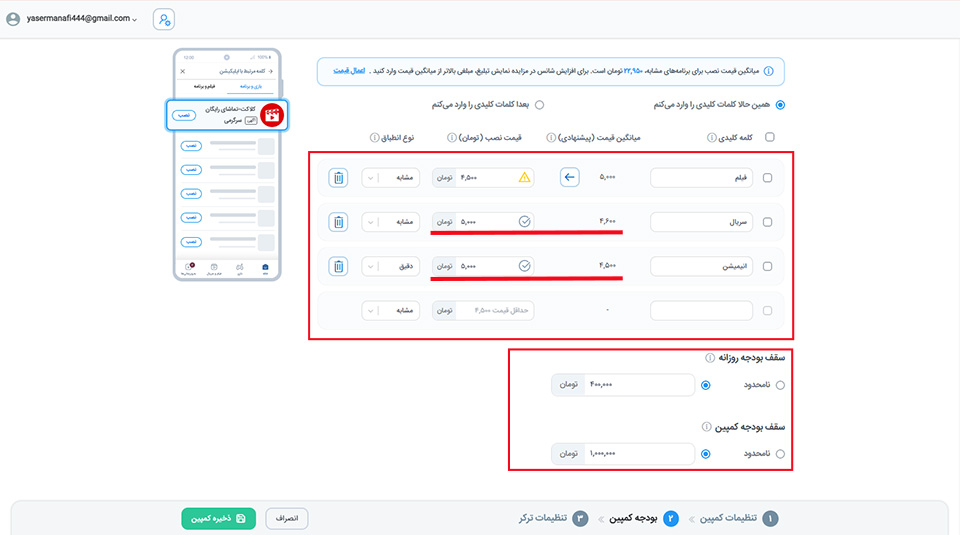
Task: Apply suggested price arrow for فیلم
Action: pyautogui.click(x=569, y=178)
